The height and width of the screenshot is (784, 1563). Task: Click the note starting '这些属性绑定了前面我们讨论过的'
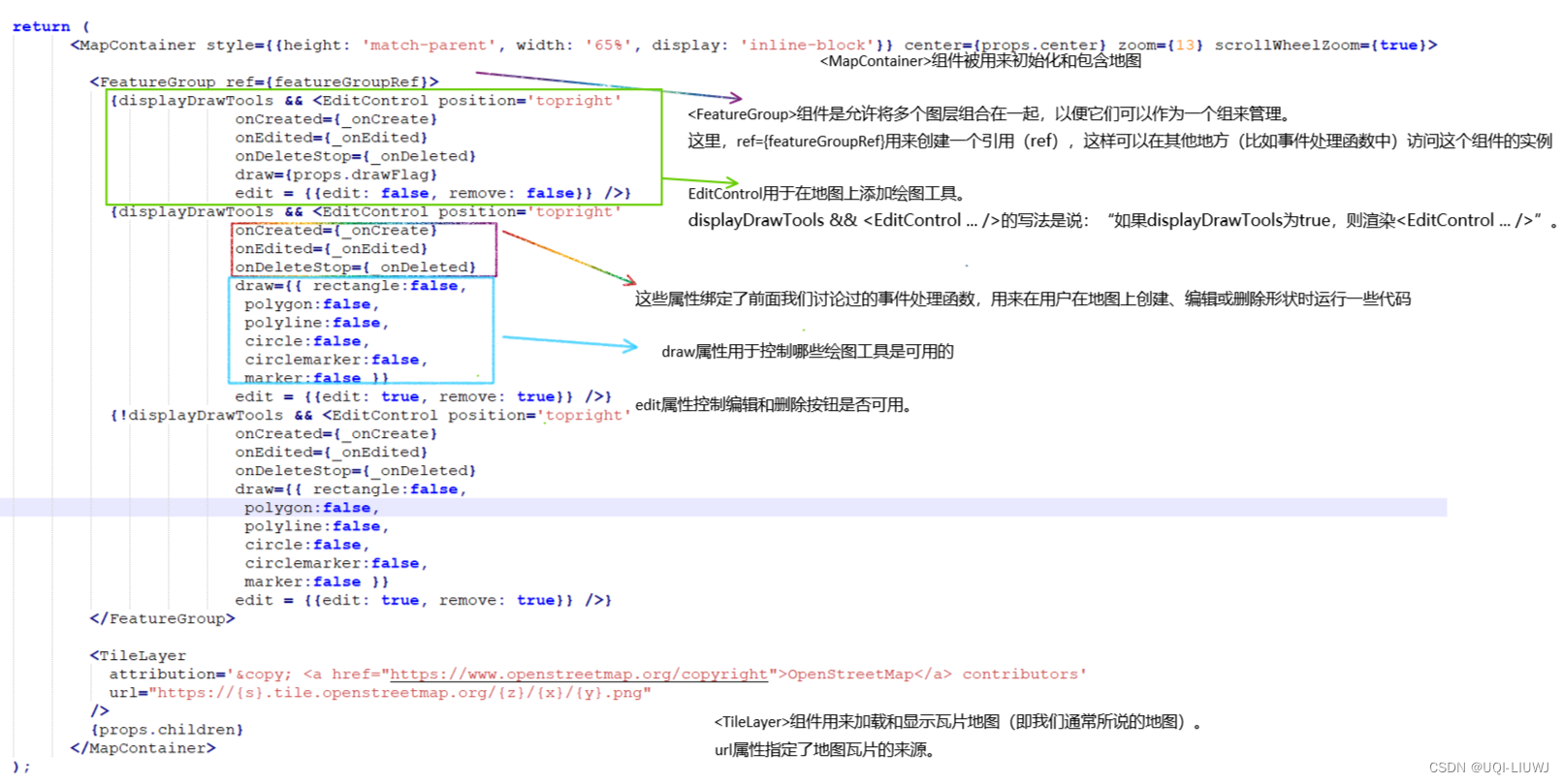[1023, 299]
